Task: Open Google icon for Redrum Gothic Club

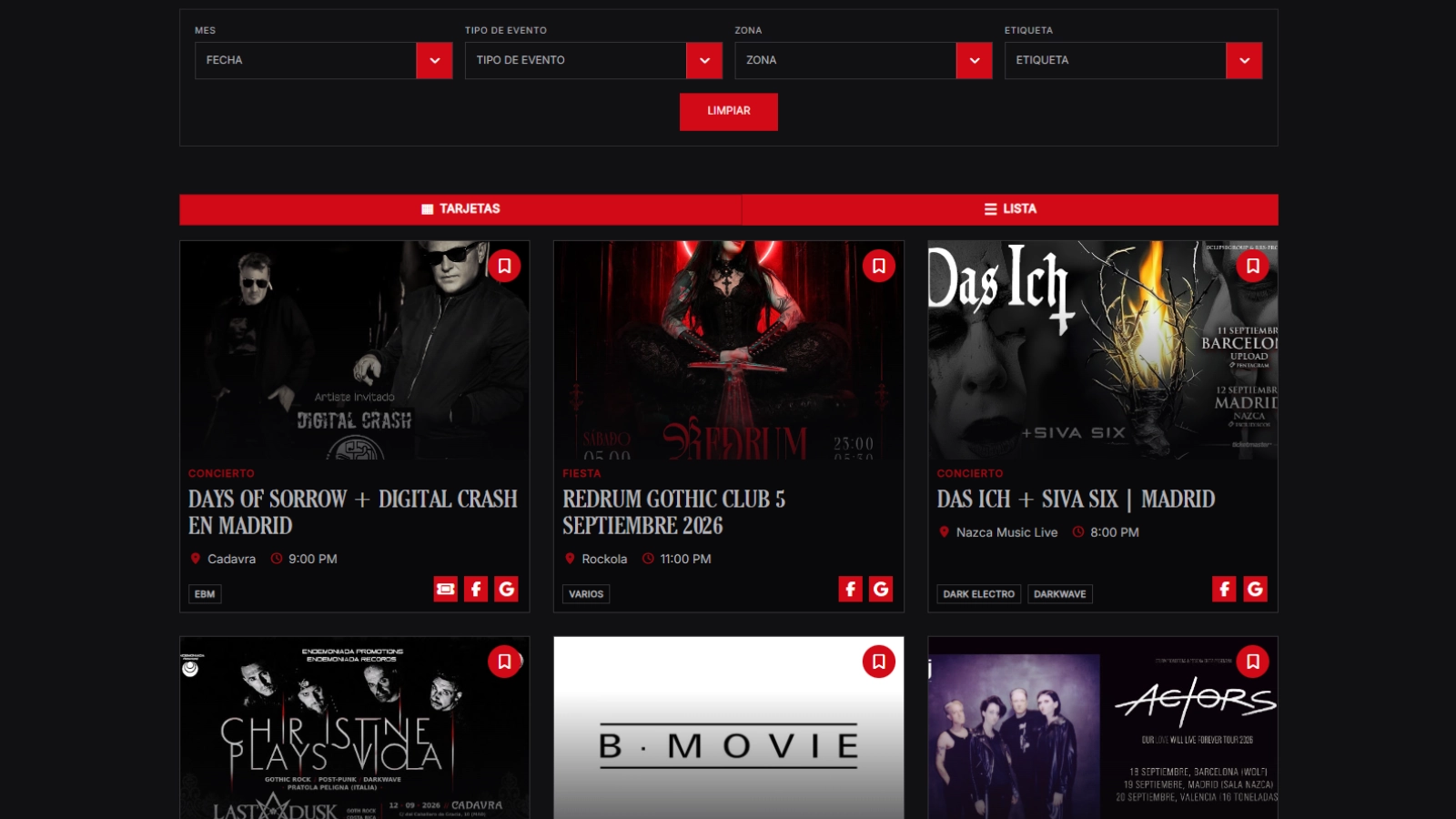Action: [x=881, y=589]
